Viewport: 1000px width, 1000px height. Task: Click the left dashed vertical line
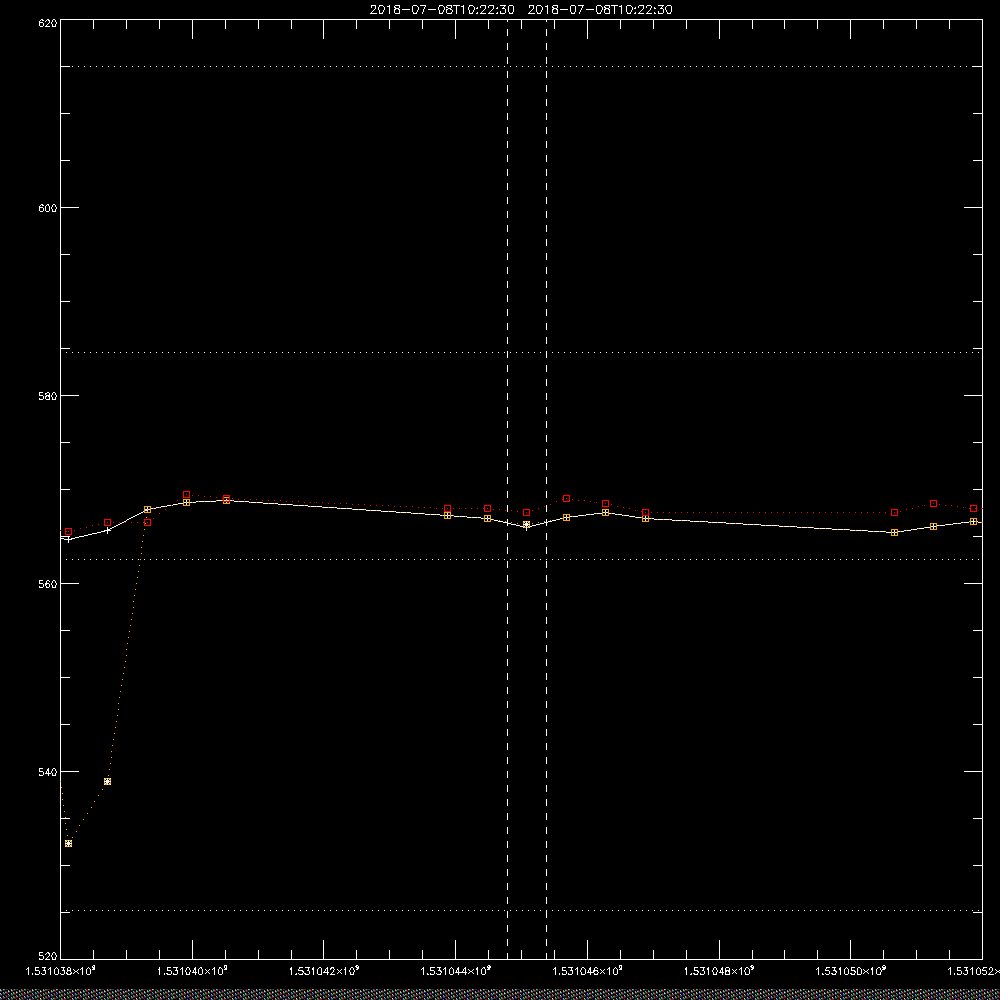[508, 488]
